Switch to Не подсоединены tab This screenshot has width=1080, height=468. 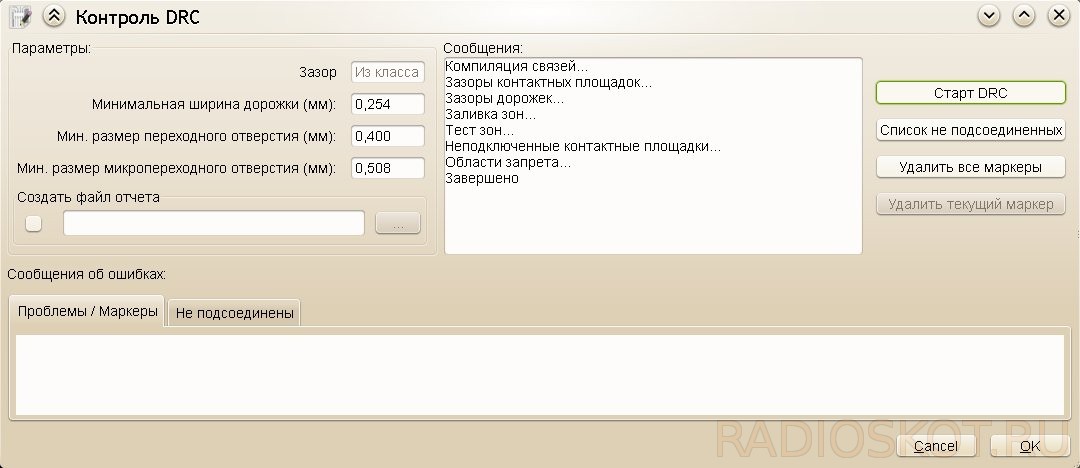tap(234, 313)
